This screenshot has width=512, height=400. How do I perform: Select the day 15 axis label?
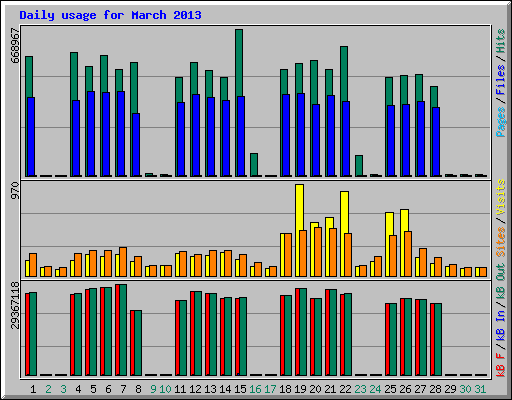(x=240, y=389)
